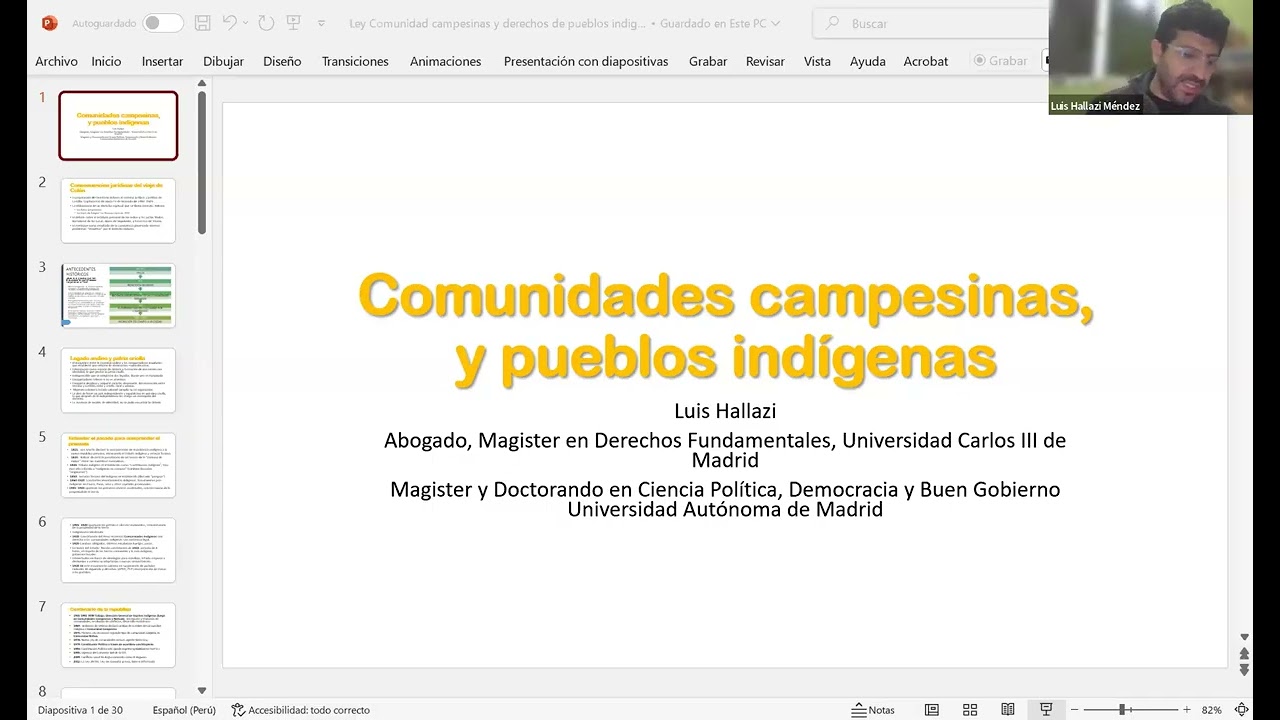Click the 82% zoom level
This screenshot has height=720, width=1280.
point(1211,710)
